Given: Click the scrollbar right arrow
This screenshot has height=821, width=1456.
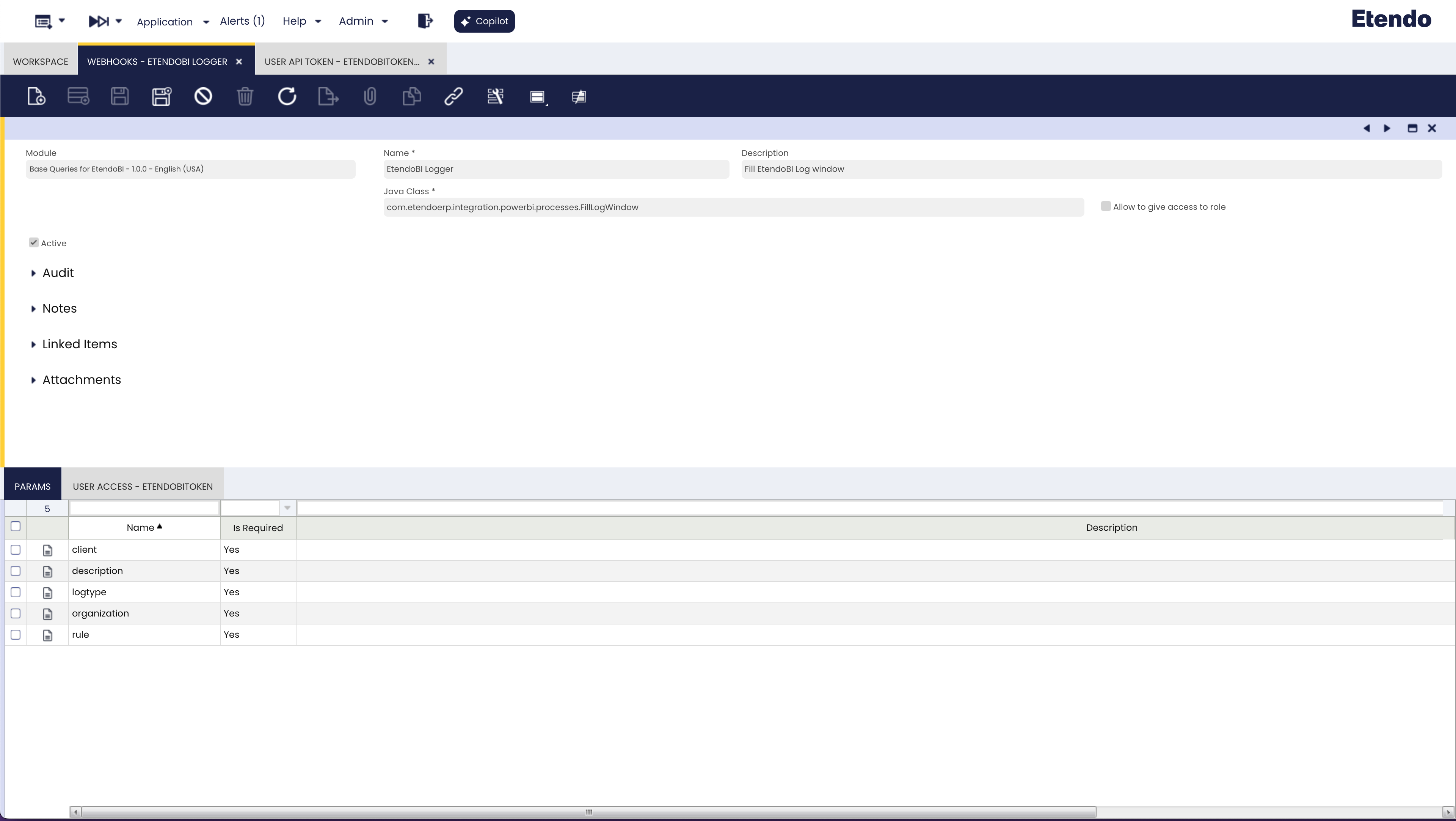Looking at the screenshot, I should tap(1448, 812).
